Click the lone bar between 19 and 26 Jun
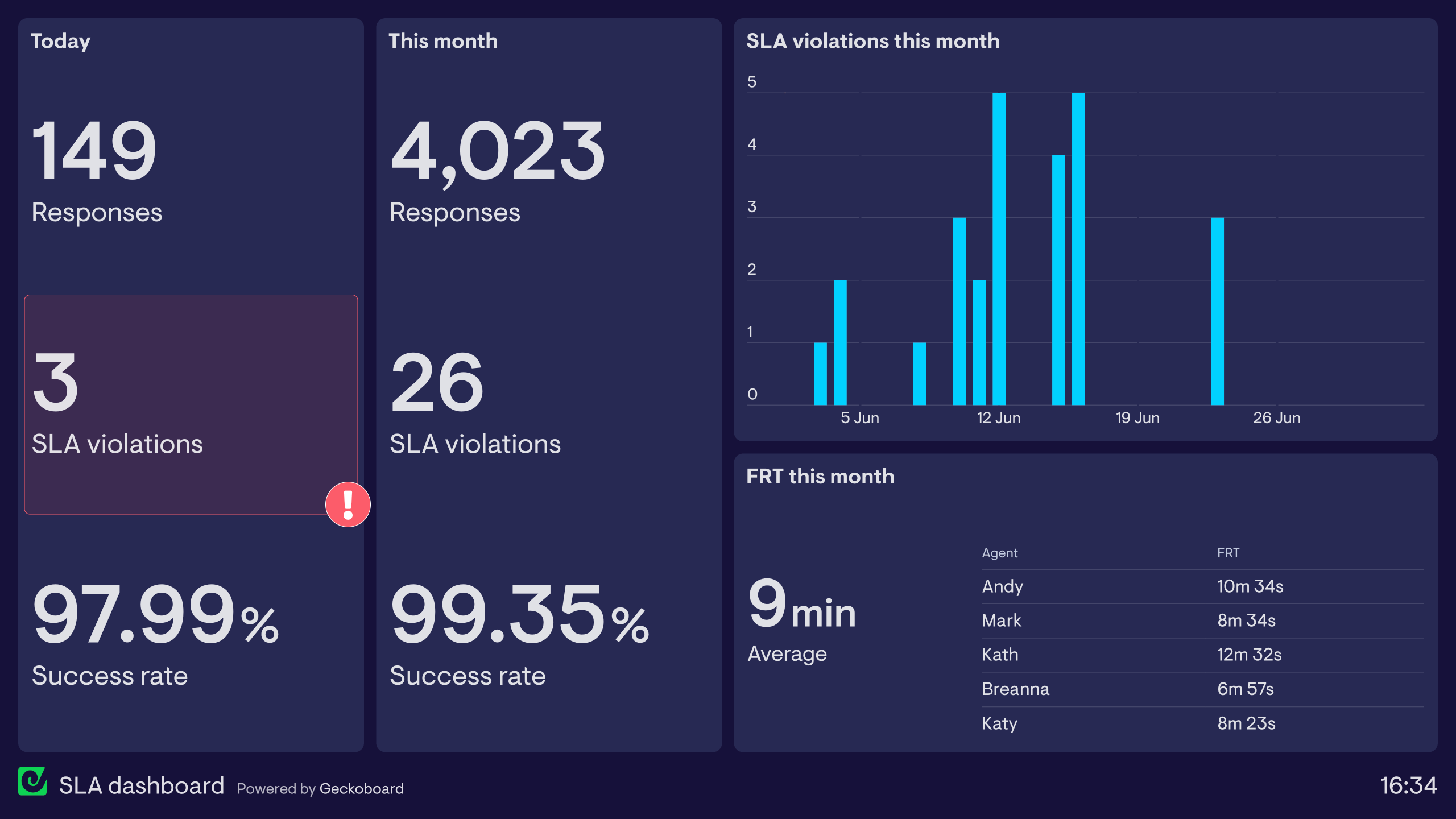The image size is (1456, 819). click(1217, 311)
